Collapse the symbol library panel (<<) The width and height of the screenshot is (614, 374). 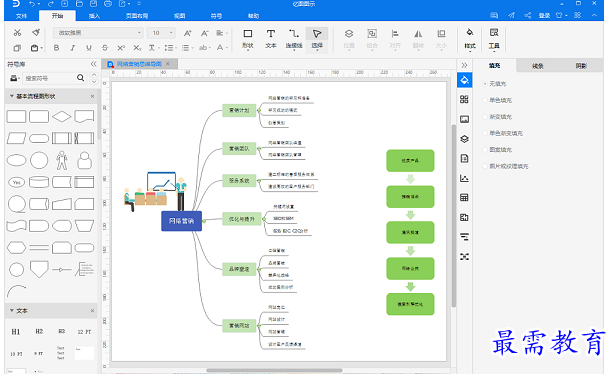93,64
